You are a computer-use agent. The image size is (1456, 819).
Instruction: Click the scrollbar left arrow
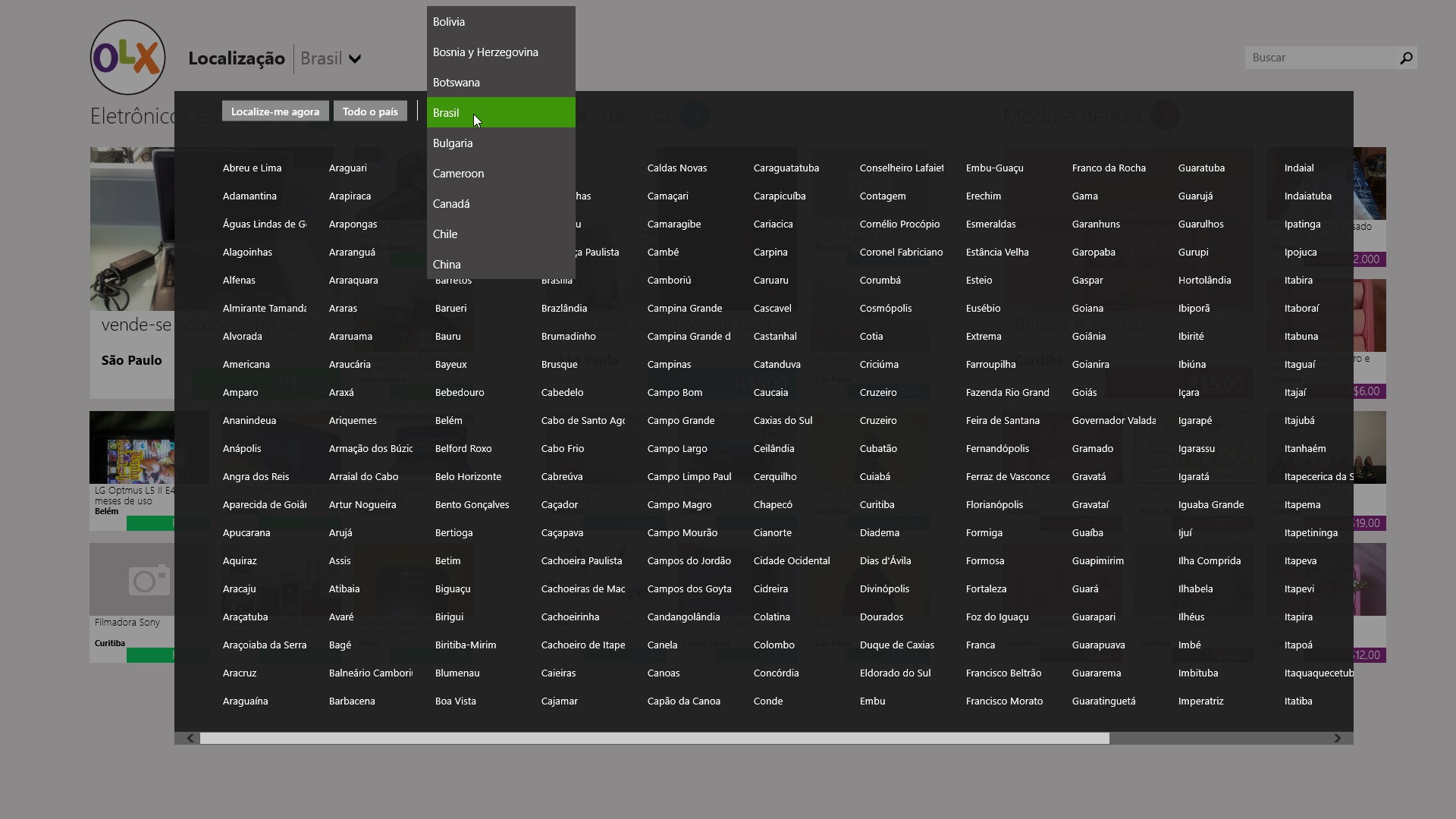pyautogui.click(x=190, y=738)
